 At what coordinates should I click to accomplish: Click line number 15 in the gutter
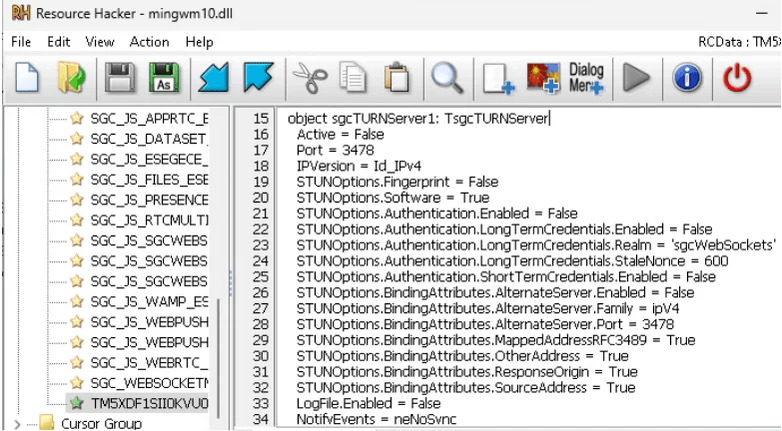point(260,119)
